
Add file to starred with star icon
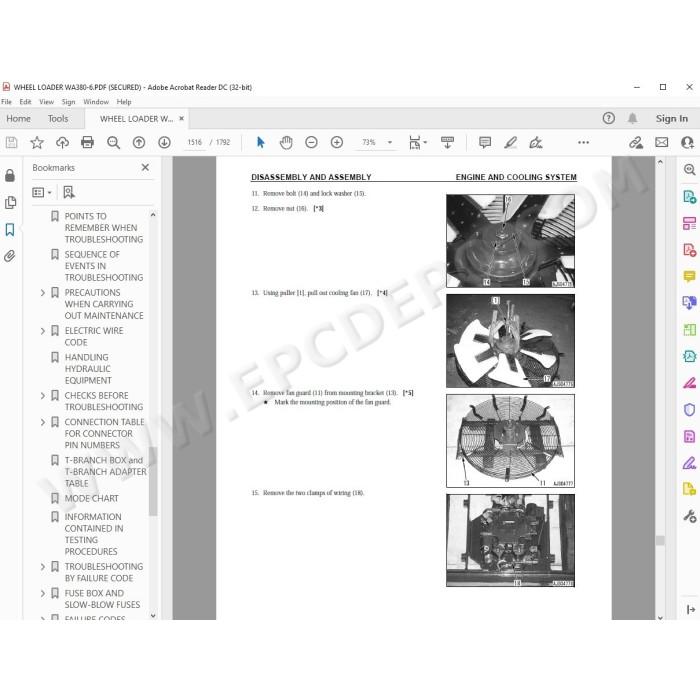pyautogui.click(x=37, y=142)
